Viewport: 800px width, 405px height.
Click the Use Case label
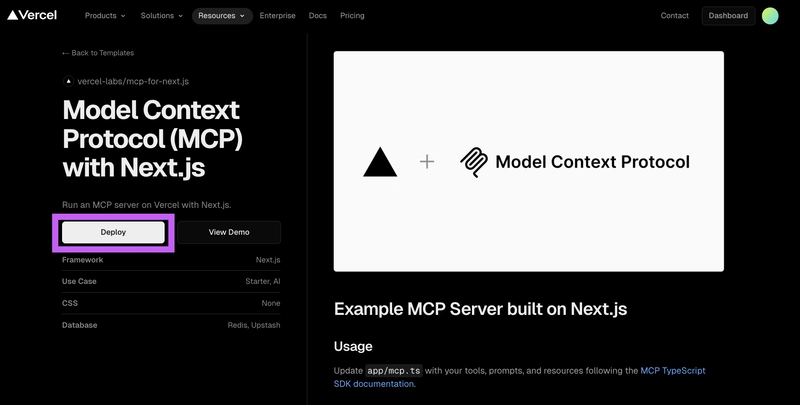[x=79, y=281]
